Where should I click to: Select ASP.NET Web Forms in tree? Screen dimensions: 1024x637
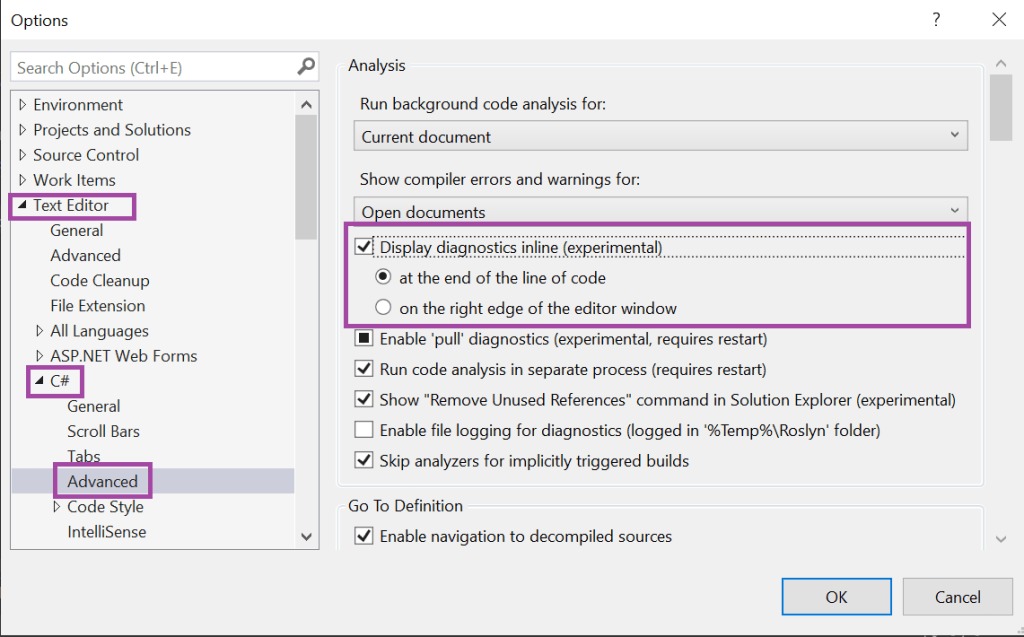[123, 355]
